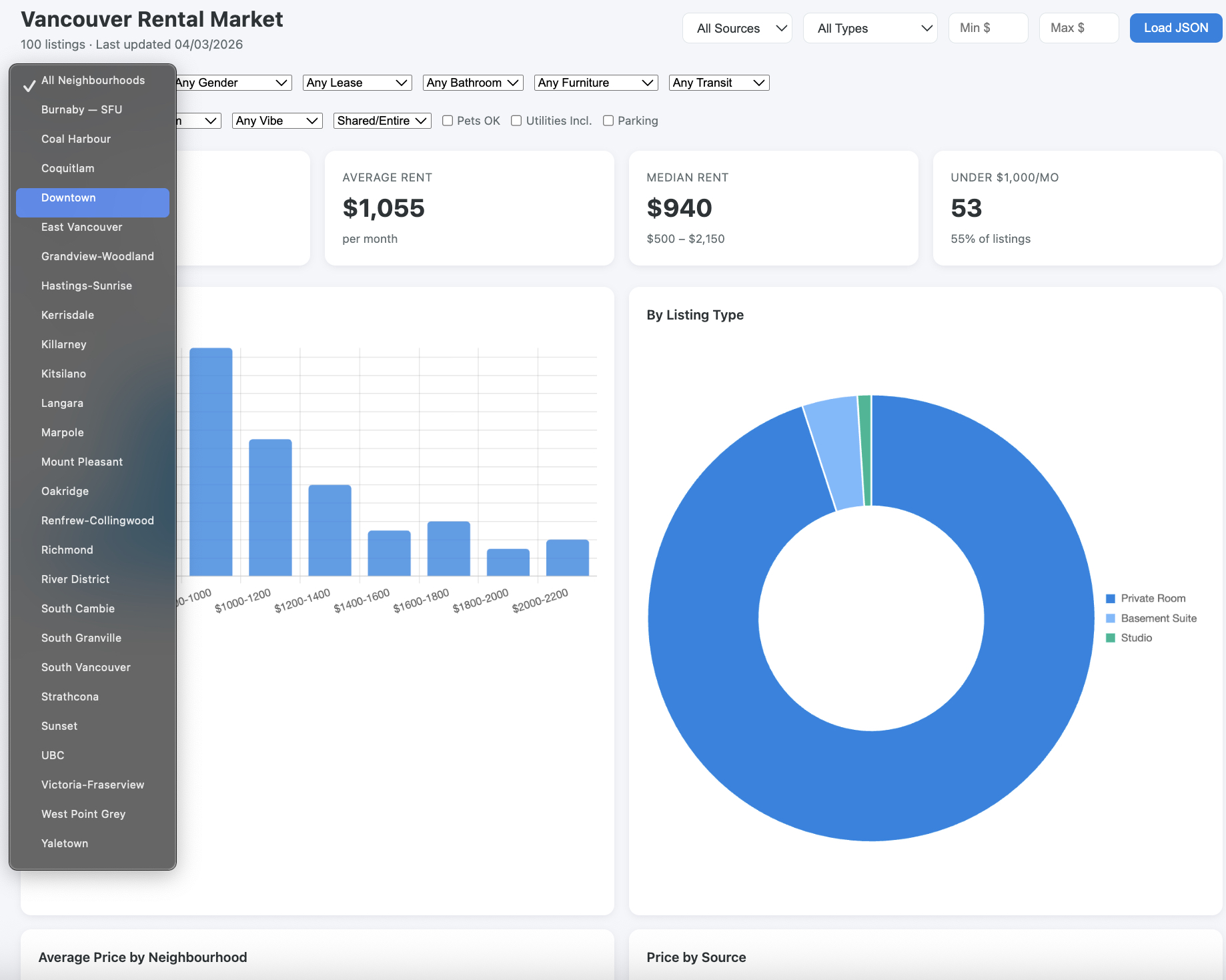
Task: Select the All Neighbourhoods option
Action: click(x=92, y=80)
